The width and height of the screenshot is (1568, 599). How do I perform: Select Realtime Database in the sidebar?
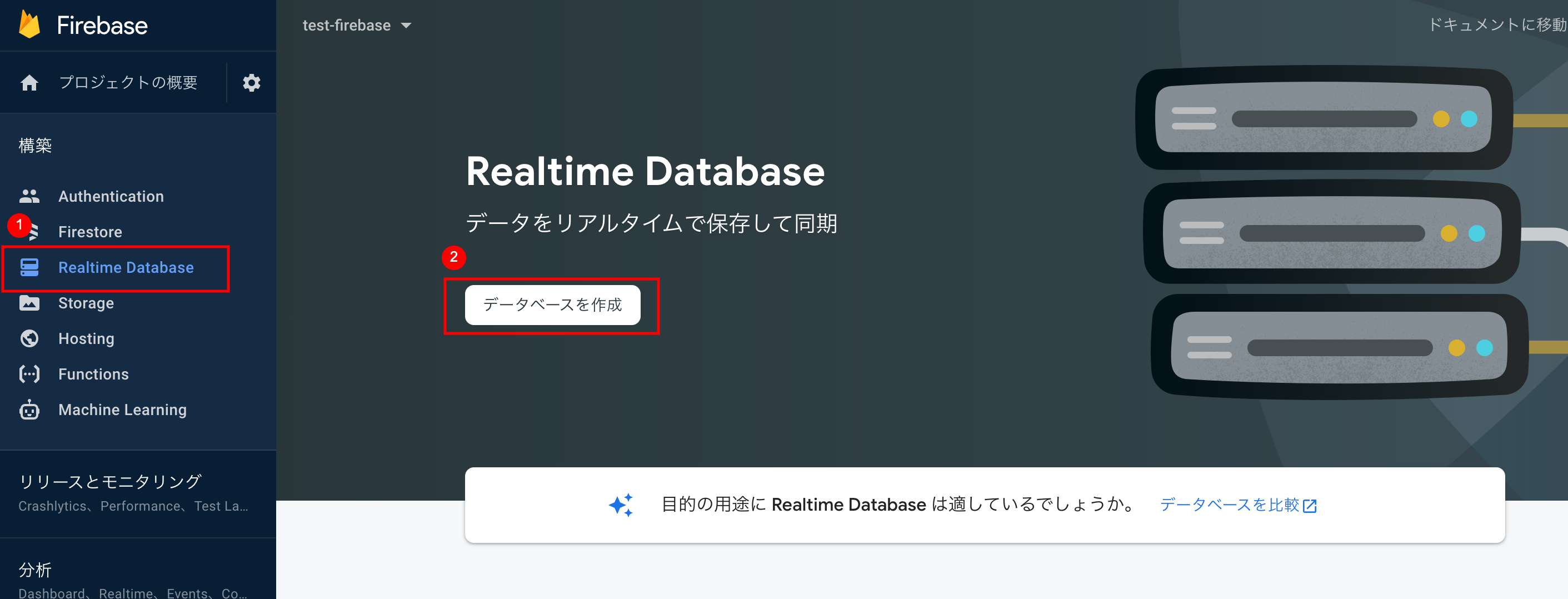(126, 267)
